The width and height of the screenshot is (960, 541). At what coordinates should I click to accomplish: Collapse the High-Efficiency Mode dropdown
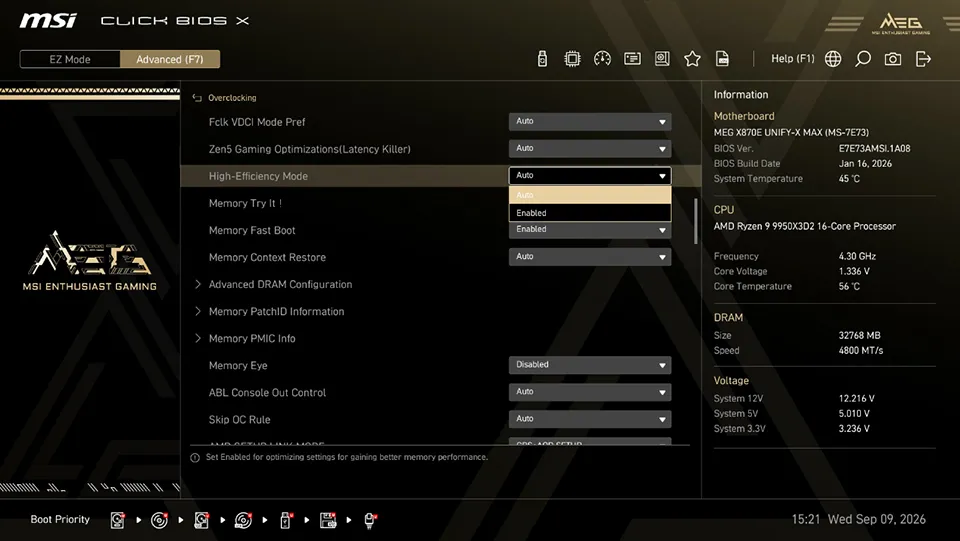click(x=590, y=176)
